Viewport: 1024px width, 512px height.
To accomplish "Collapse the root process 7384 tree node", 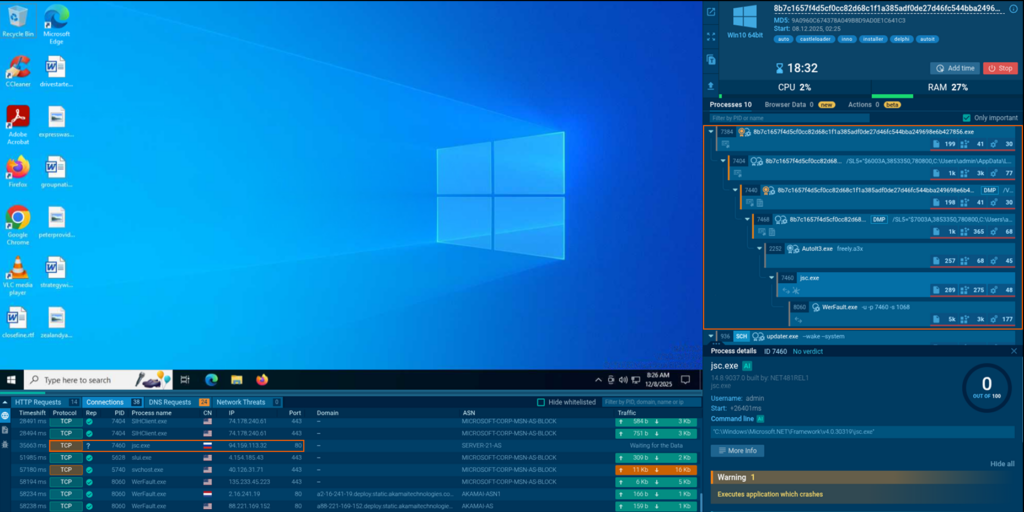I will click(x=711, y=131).
